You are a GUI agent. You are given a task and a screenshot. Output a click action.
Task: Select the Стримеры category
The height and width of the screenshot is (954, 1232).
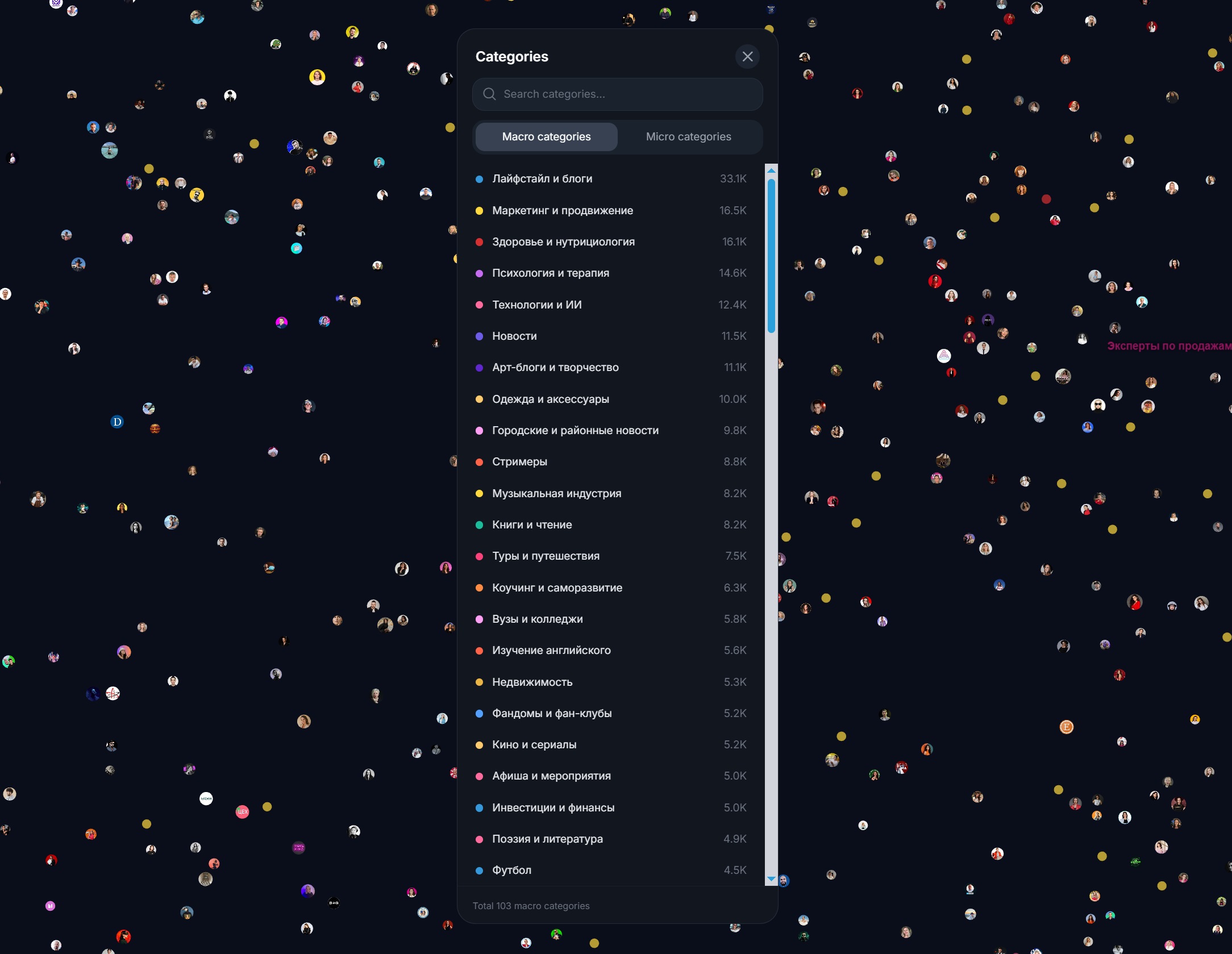(x=611, y=462)
